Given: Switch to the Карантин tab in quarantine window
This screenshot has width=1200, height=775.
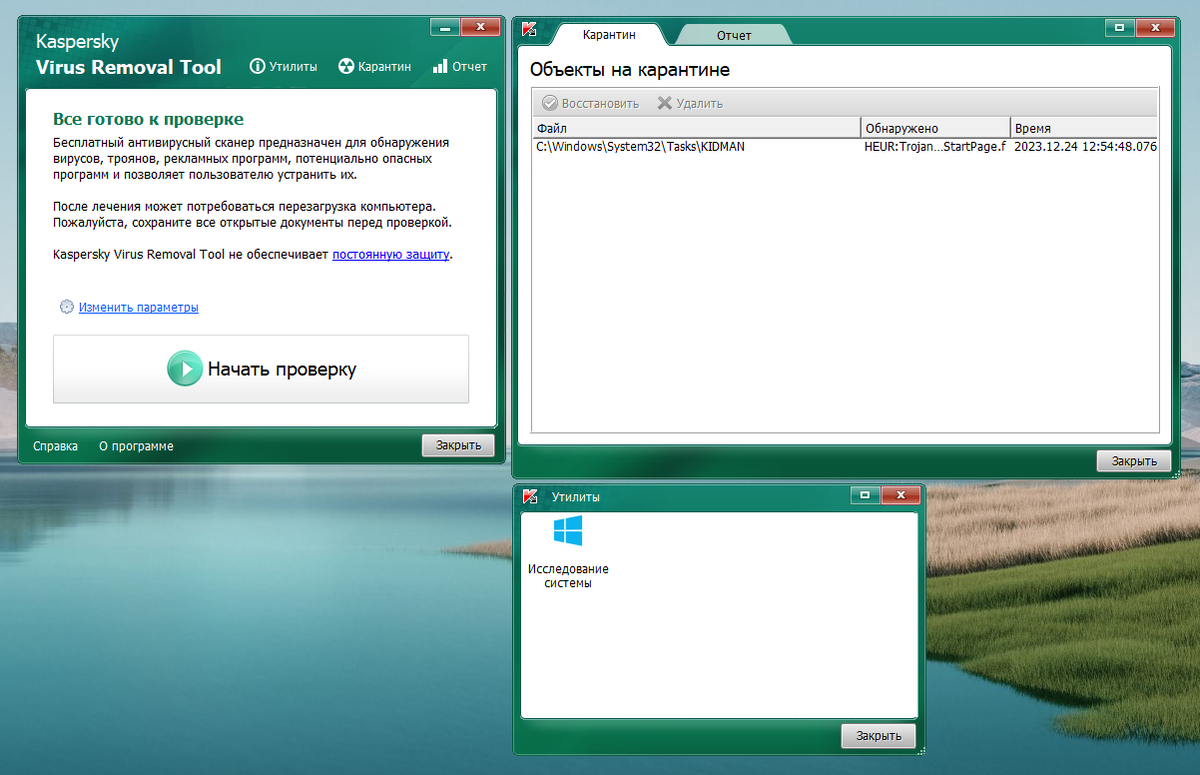Looking at the screenshot, I should pos(609,35).
